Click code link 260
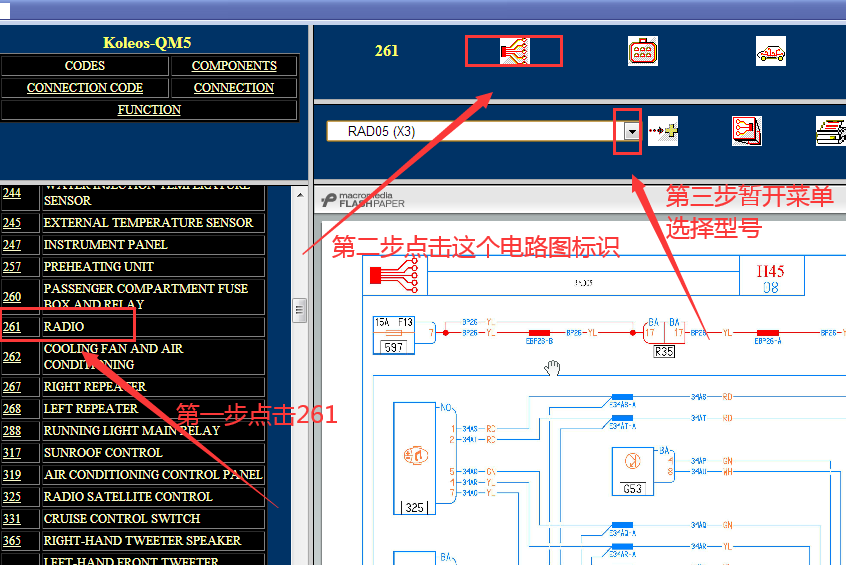This screenshot has height=565, width=846. point(12,297)
